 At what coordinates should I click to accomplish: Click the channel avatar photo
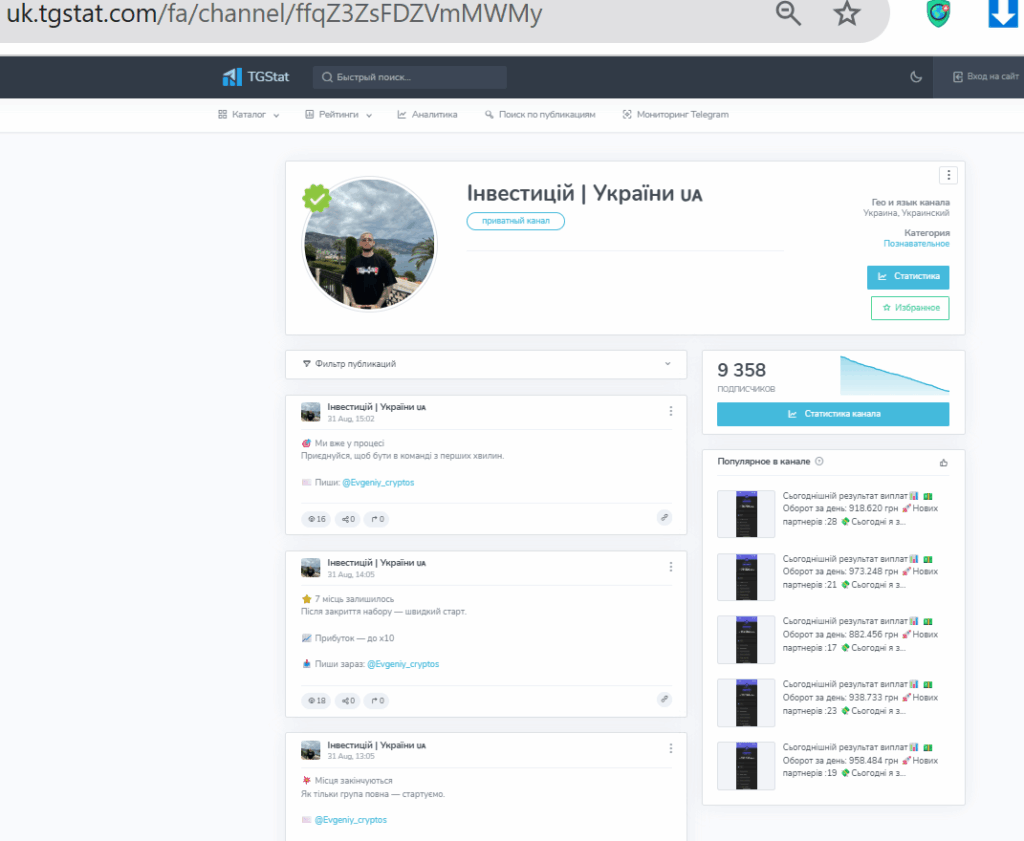click(x=370, y=243)
